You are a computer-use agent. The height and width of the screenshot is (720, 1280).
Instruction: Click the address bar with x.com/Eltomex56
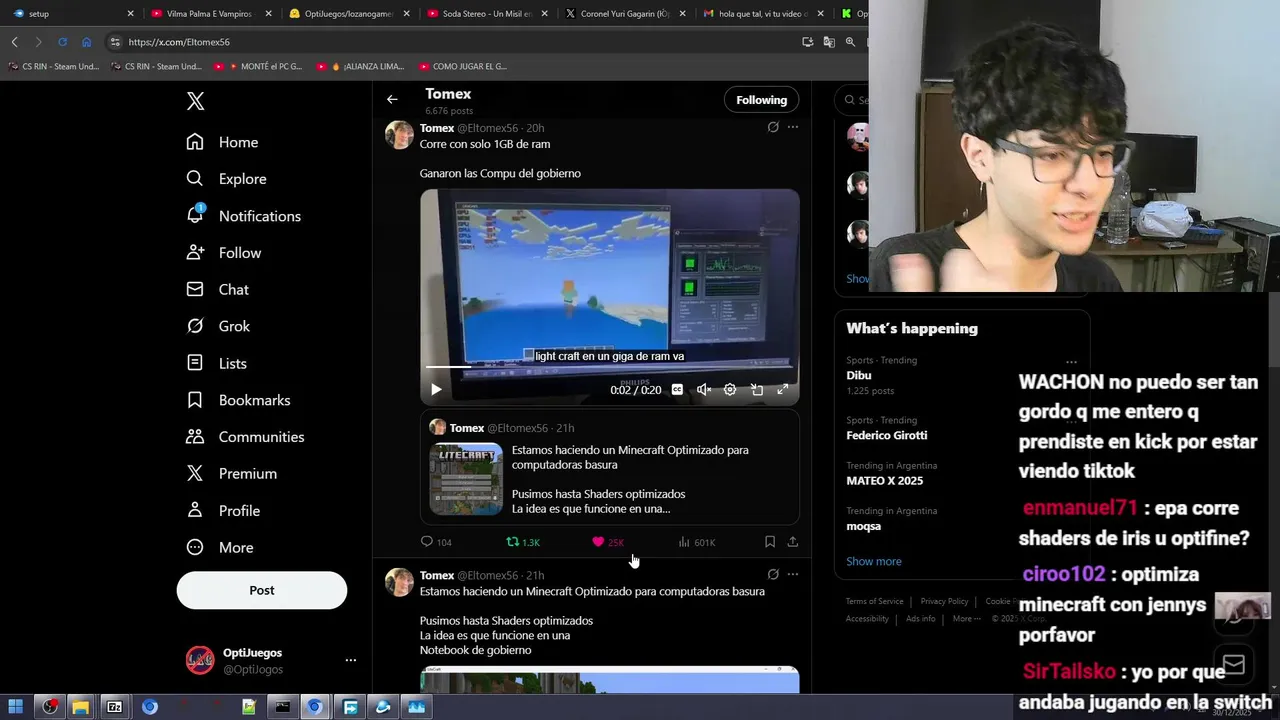pos(450,42)
